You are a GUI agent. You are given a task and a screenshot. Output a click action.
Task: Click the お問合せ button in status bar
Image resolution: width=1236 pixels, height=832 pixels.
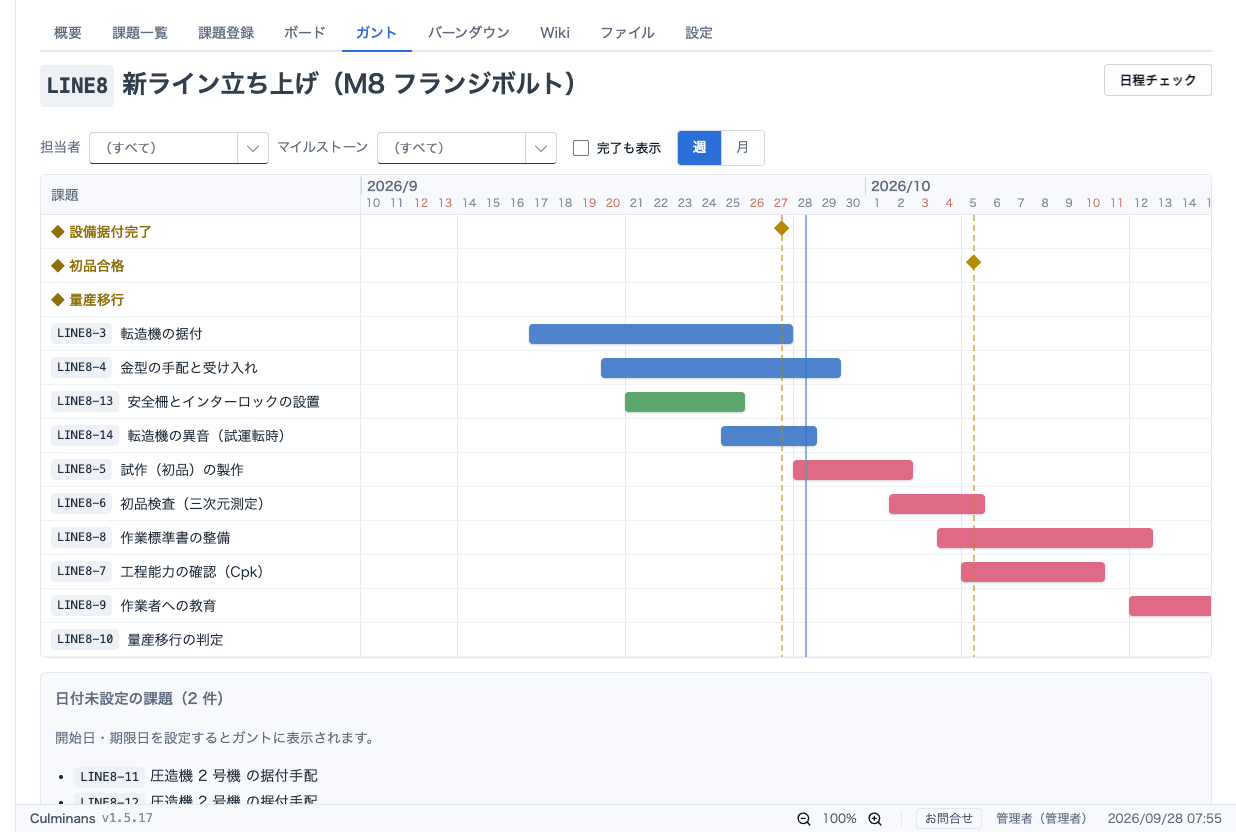tap(949, 818)
